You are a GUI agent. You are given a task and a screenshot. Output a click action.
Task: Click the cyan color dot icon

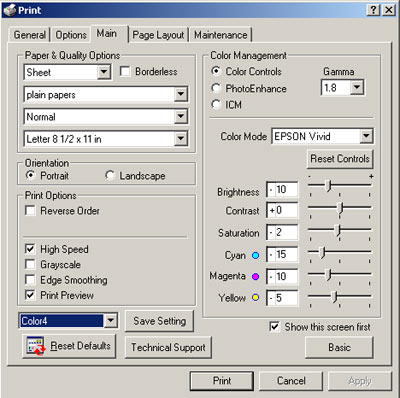[256, 255]
